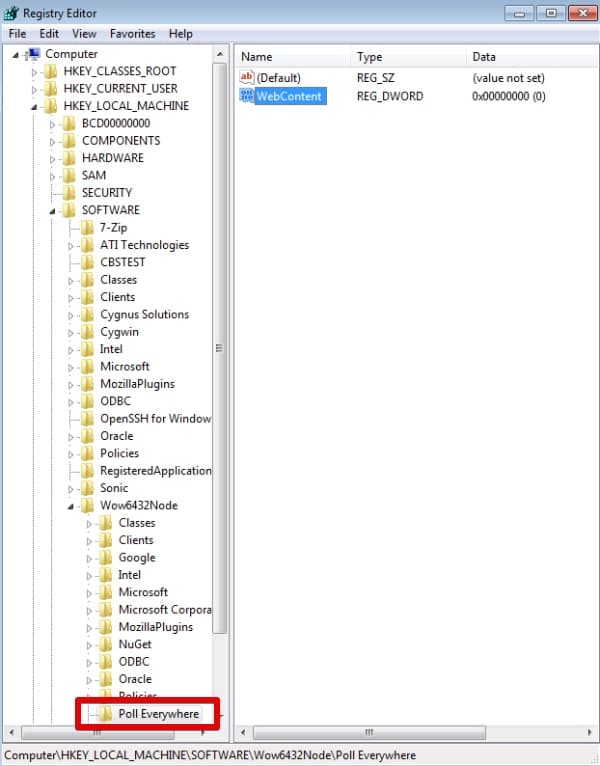Click the Computer icon in tree root

pos(33,54)
